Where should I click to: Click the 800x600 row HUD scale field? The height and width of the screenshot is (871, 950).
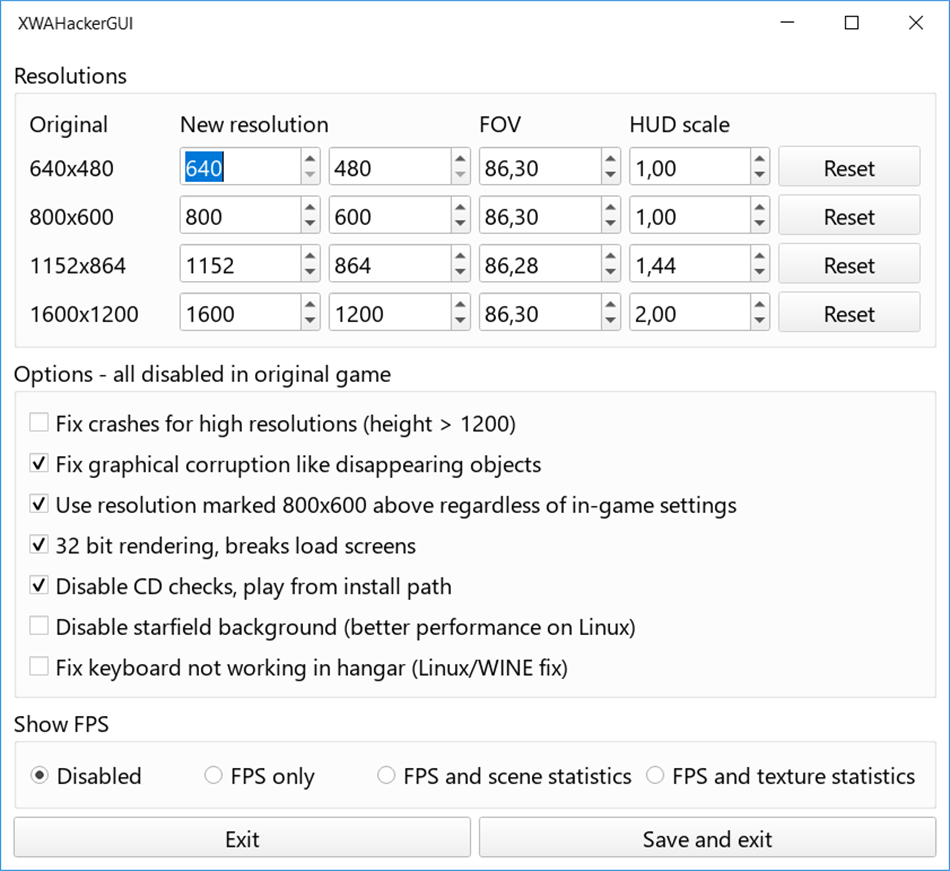click(x=690, y=215)
